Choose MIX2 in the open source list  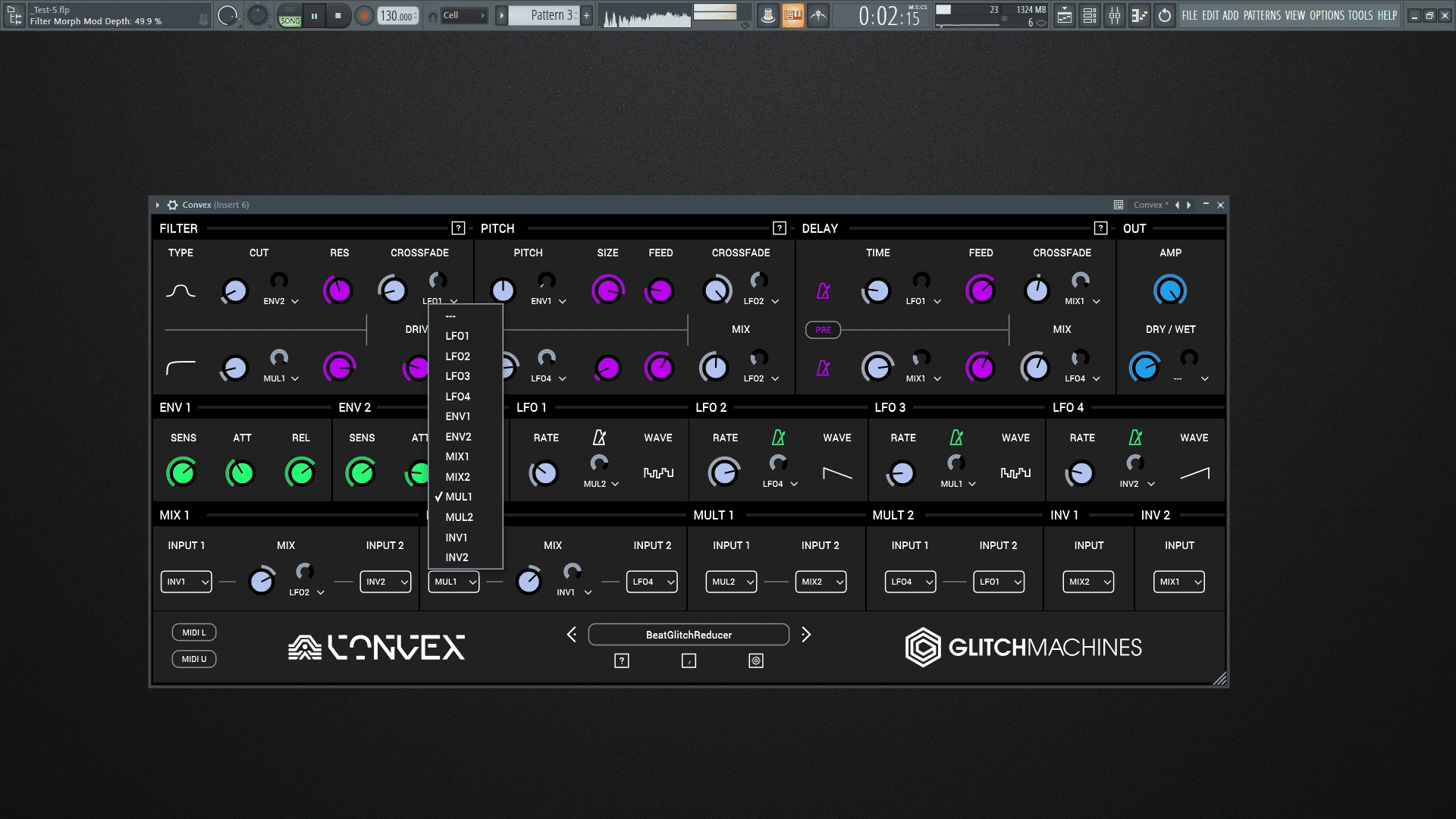click(x=465, y=477)
